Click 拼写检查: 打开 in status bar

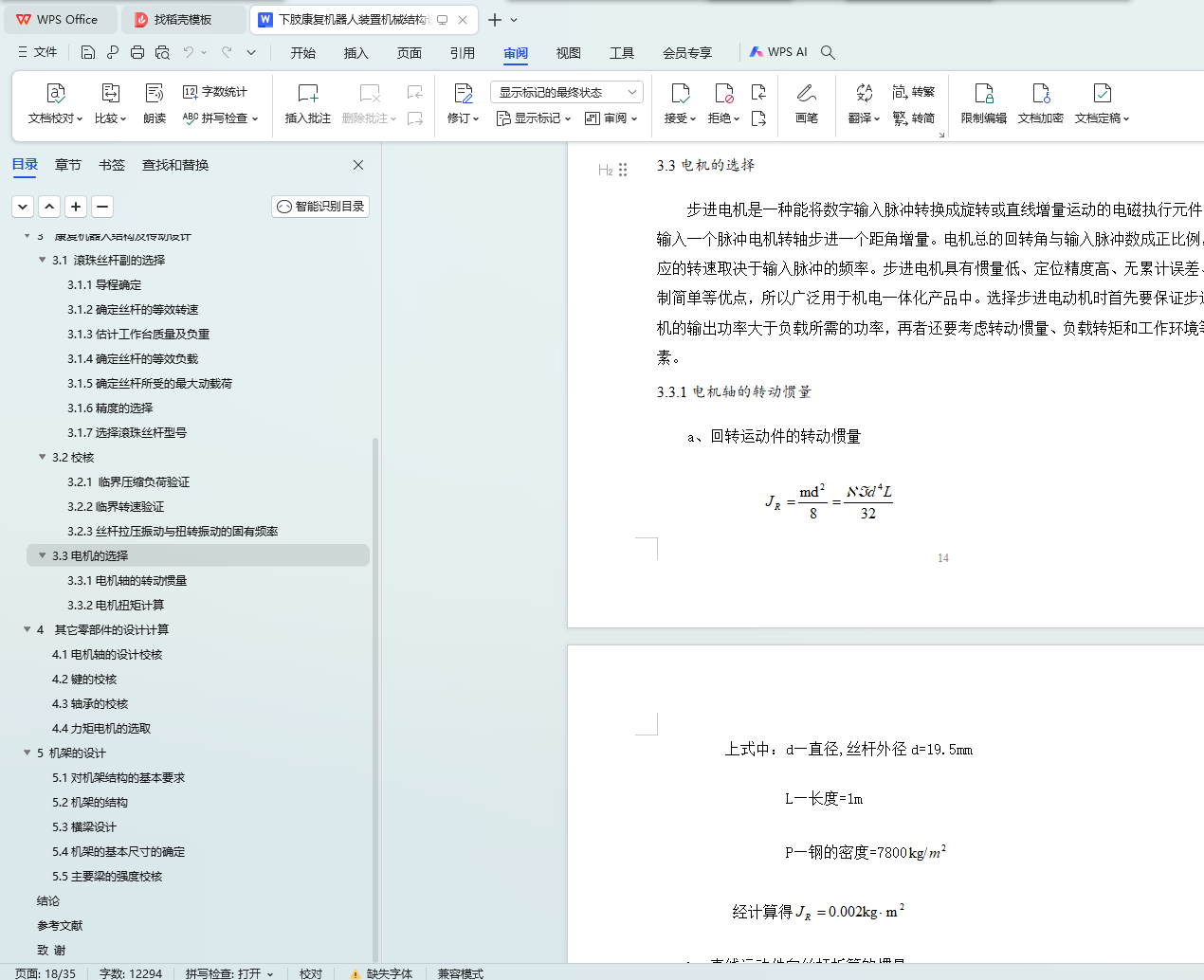[229, 973]
